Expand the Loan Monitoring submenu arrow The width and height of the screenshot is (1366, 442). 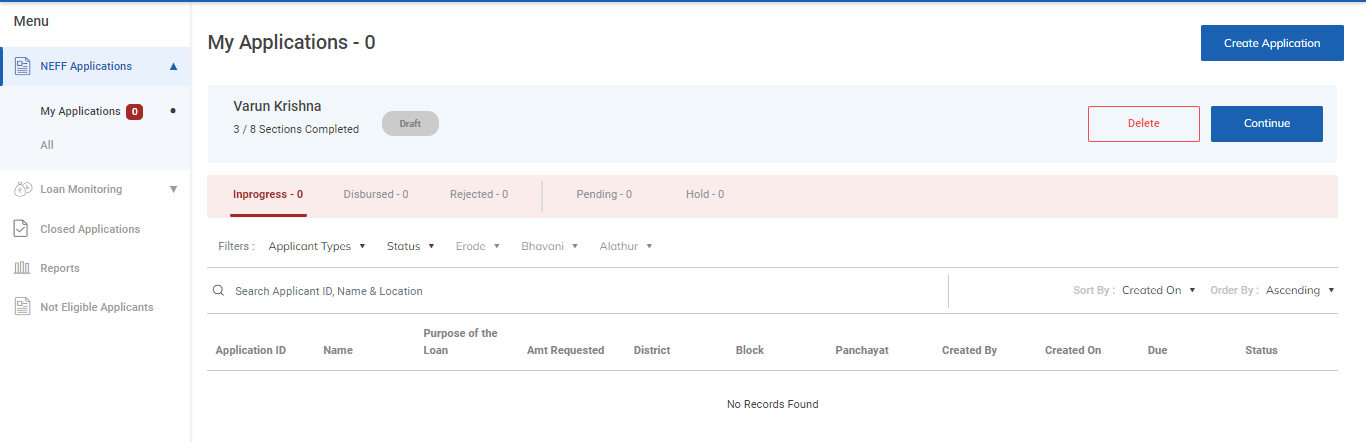click(173, 189)
